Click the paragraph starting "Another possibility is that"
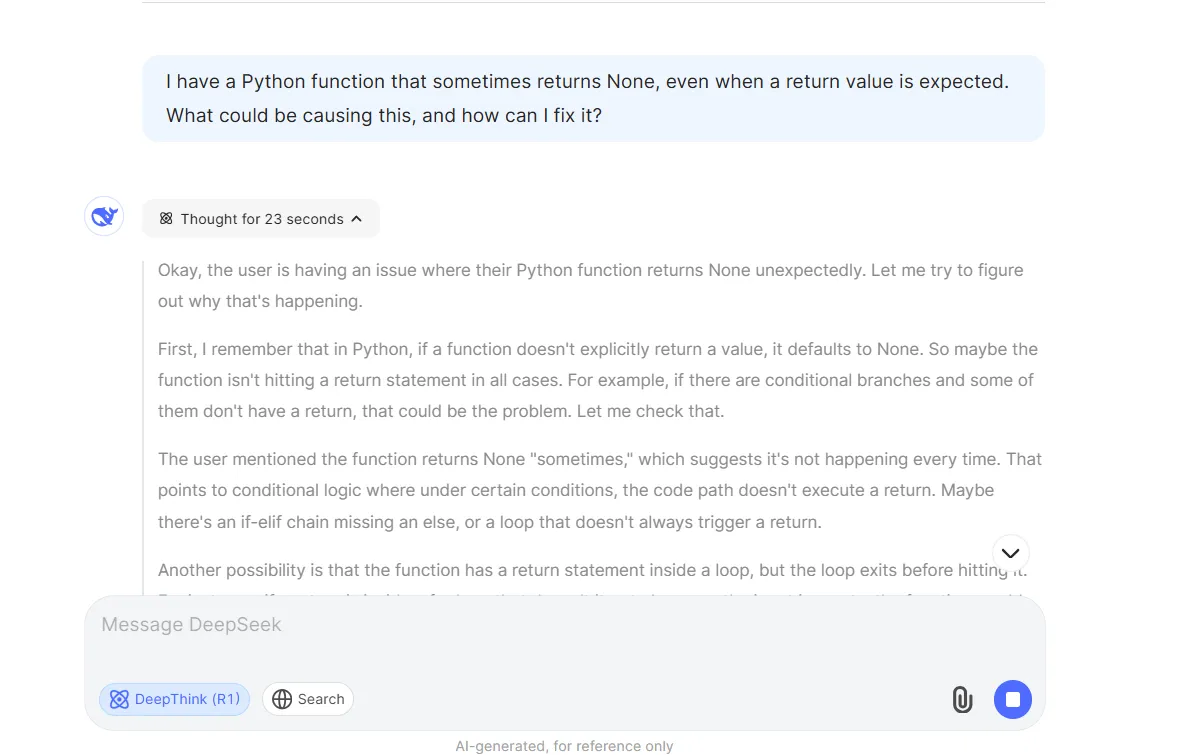 593,570
